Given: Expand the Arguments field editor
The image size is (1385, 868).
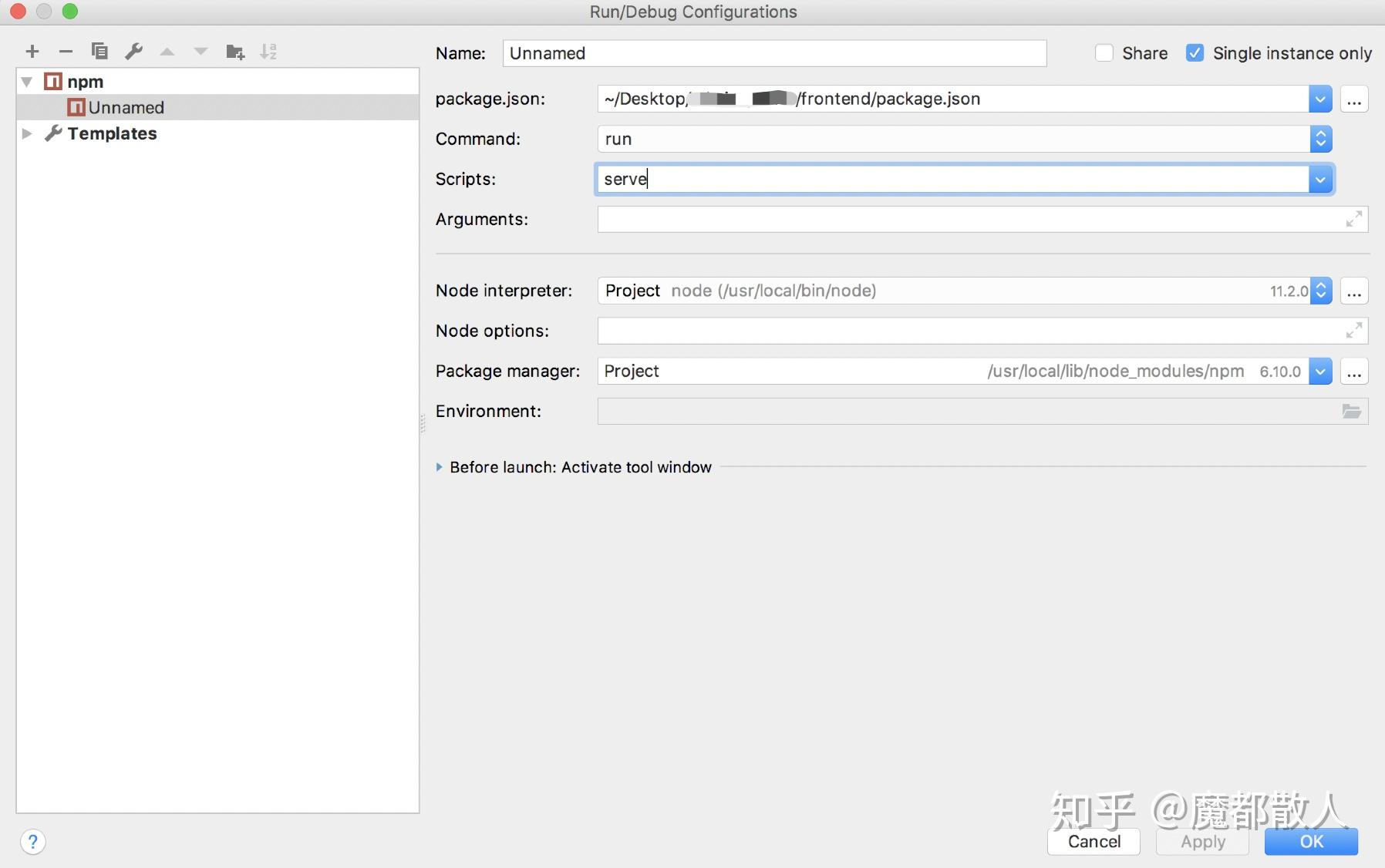Looking at the screenshot, I should [x=1353, y=219].
